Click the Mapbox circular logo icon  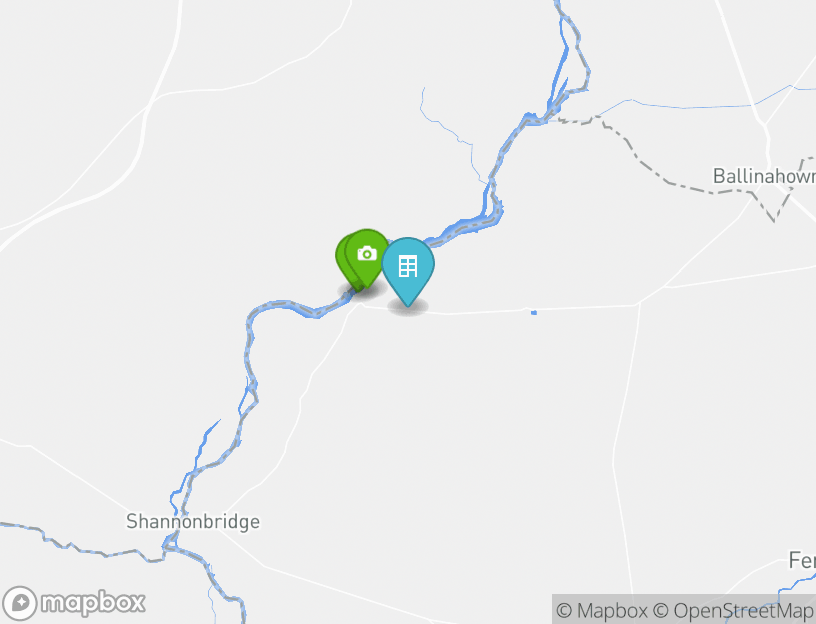pyautogui.click(x=20, y=603)
